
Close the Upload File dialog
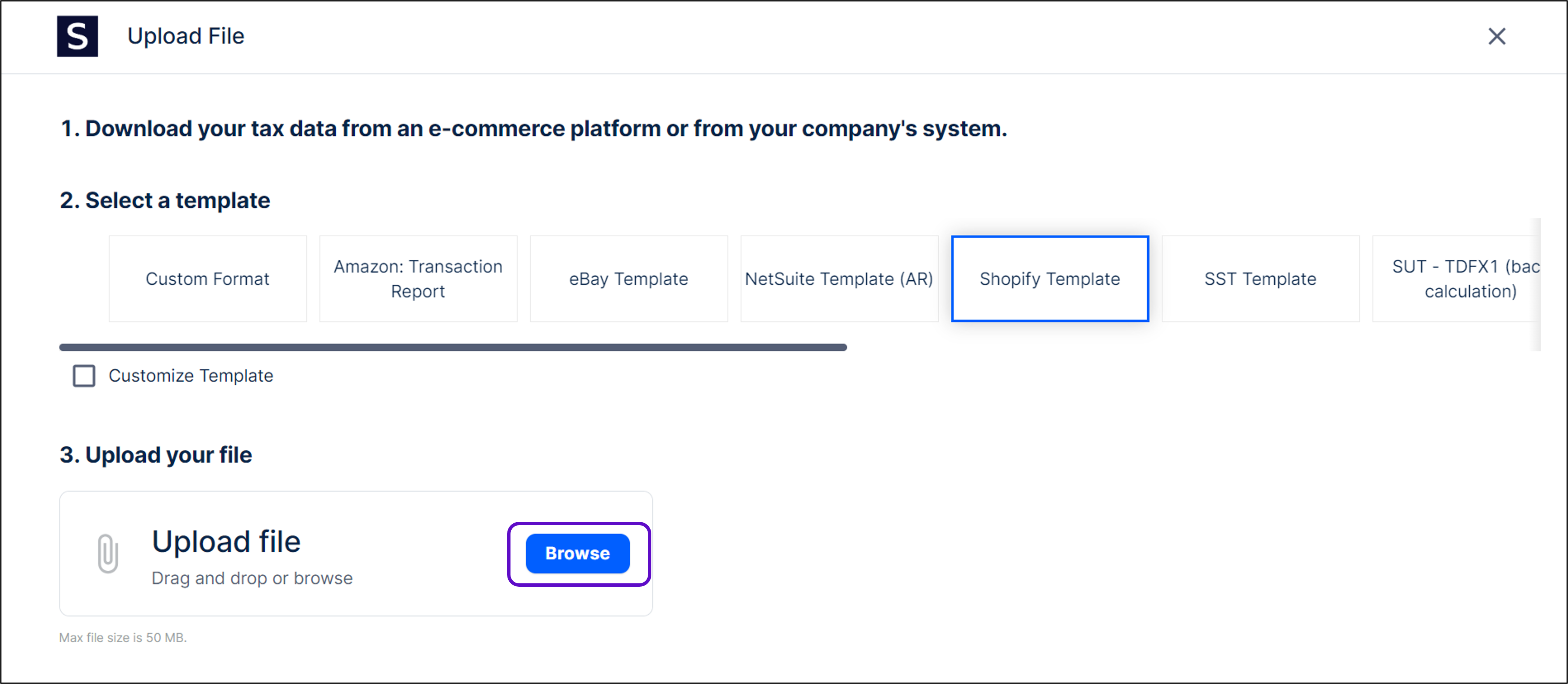pyautogui.click(x=1496, y=37)
